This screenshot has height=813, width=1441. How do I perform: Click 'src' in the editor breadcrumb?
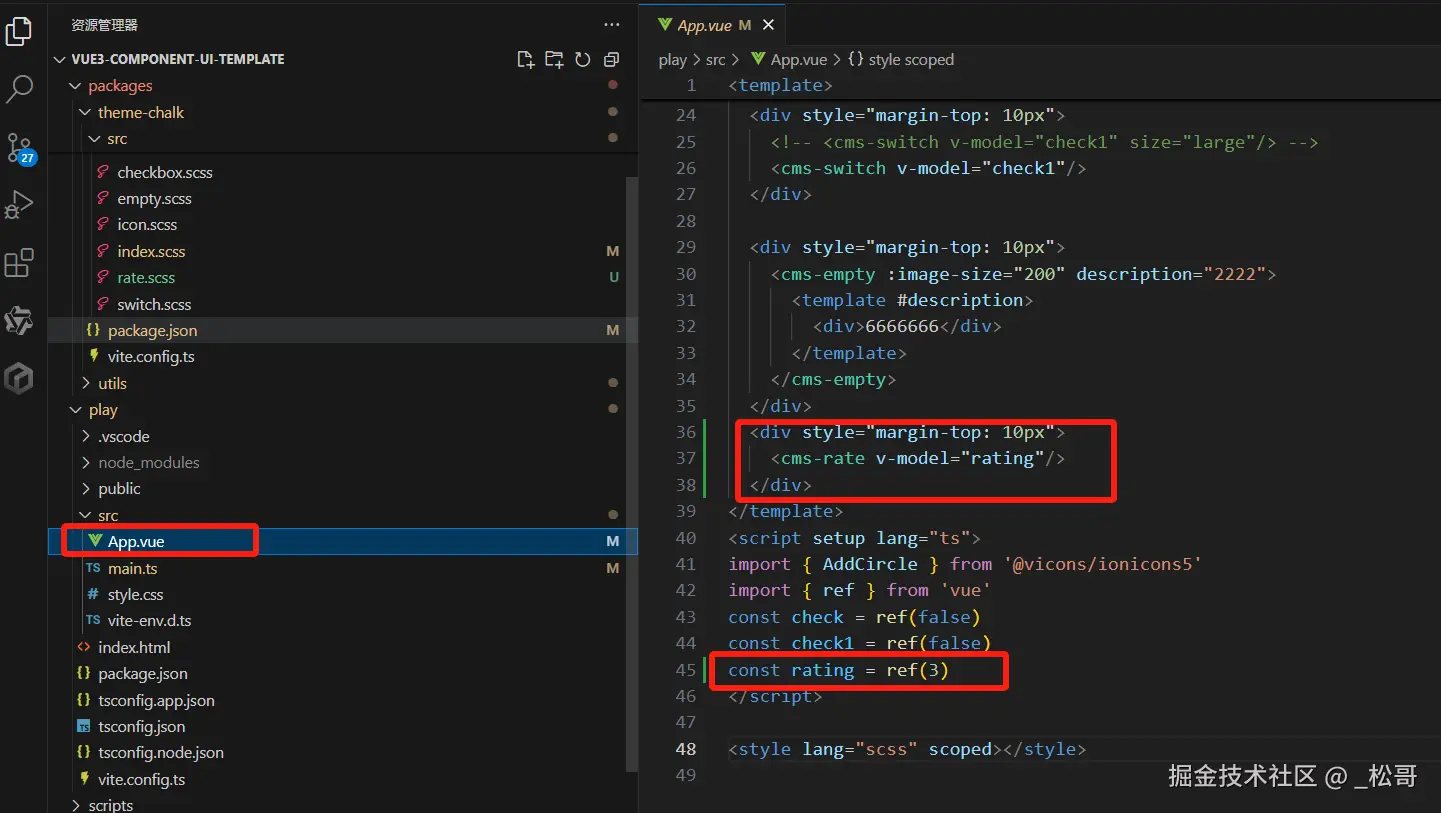click(715, 60)
